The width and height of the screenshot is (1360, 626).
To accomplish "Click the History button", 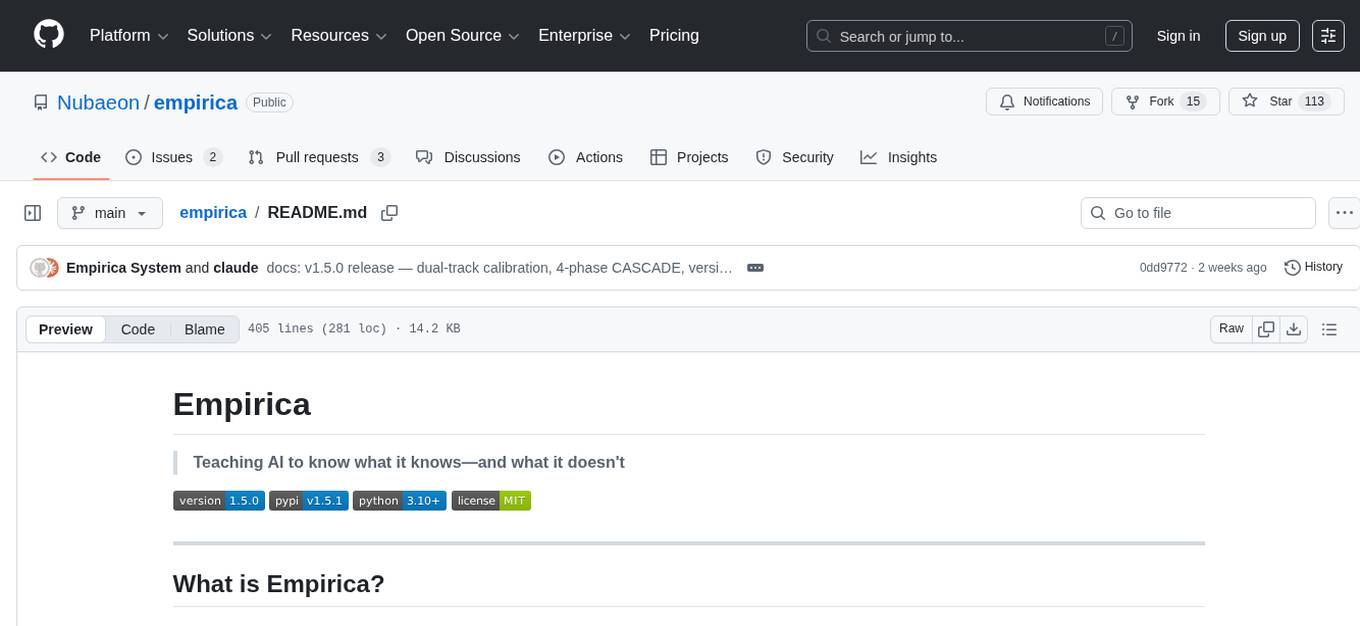I will [1313, 267].
